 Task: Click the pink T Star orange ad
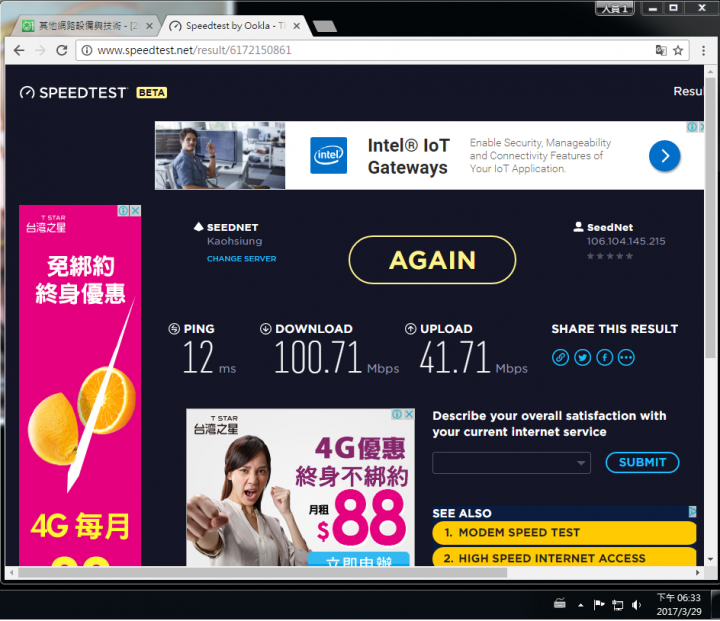[80, 385]
